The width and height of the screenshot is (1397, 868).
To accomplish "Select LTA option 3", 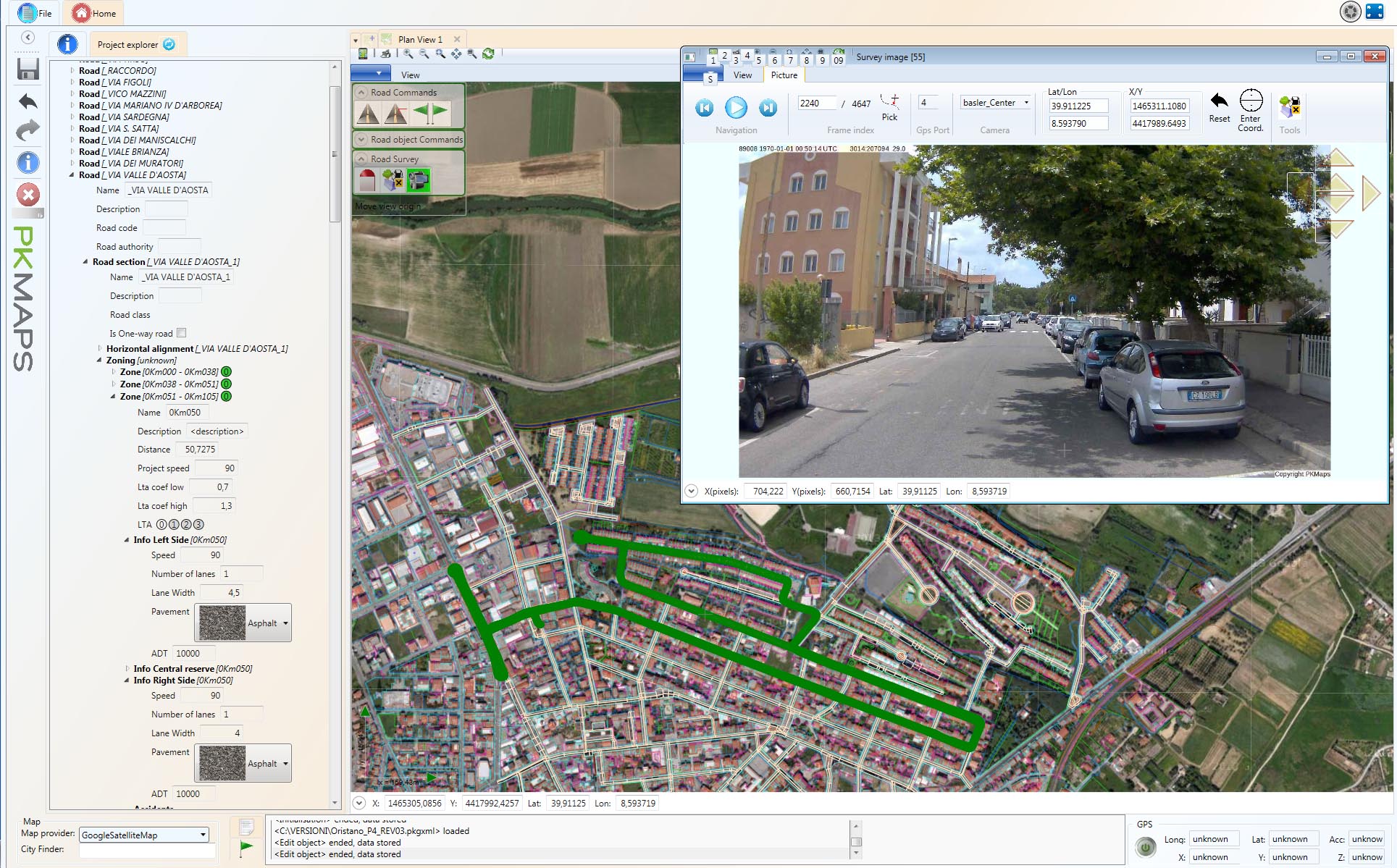I will [198, 525].
